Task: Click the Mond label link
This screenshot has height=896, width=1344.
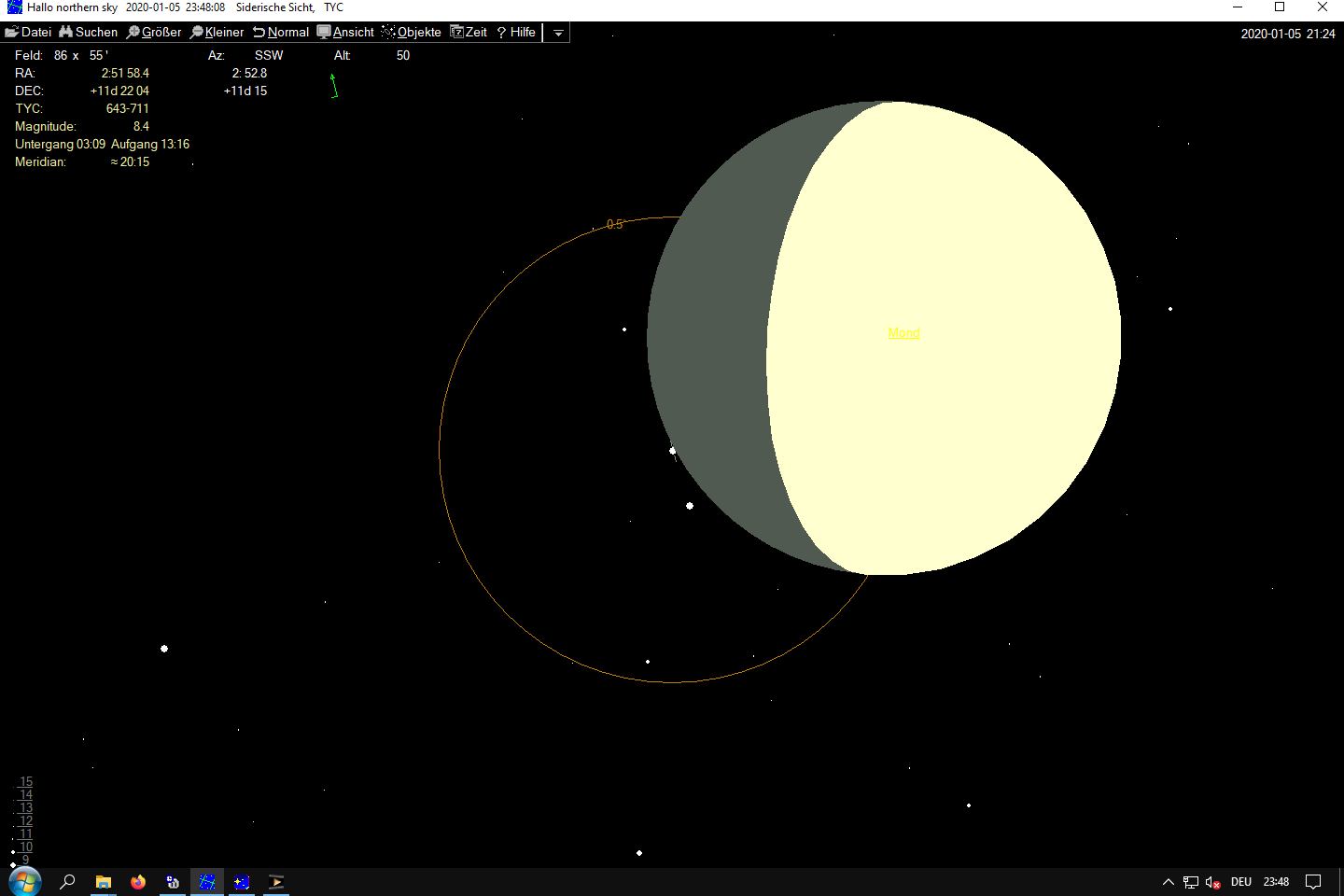Action: 903,333
